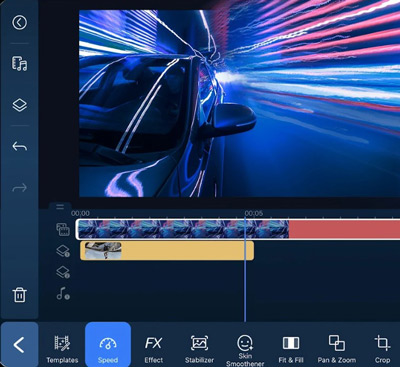The height and width of the screenshot is (367, 400).
Task: Go back using circled arrow icon
Action: [19, 23]
